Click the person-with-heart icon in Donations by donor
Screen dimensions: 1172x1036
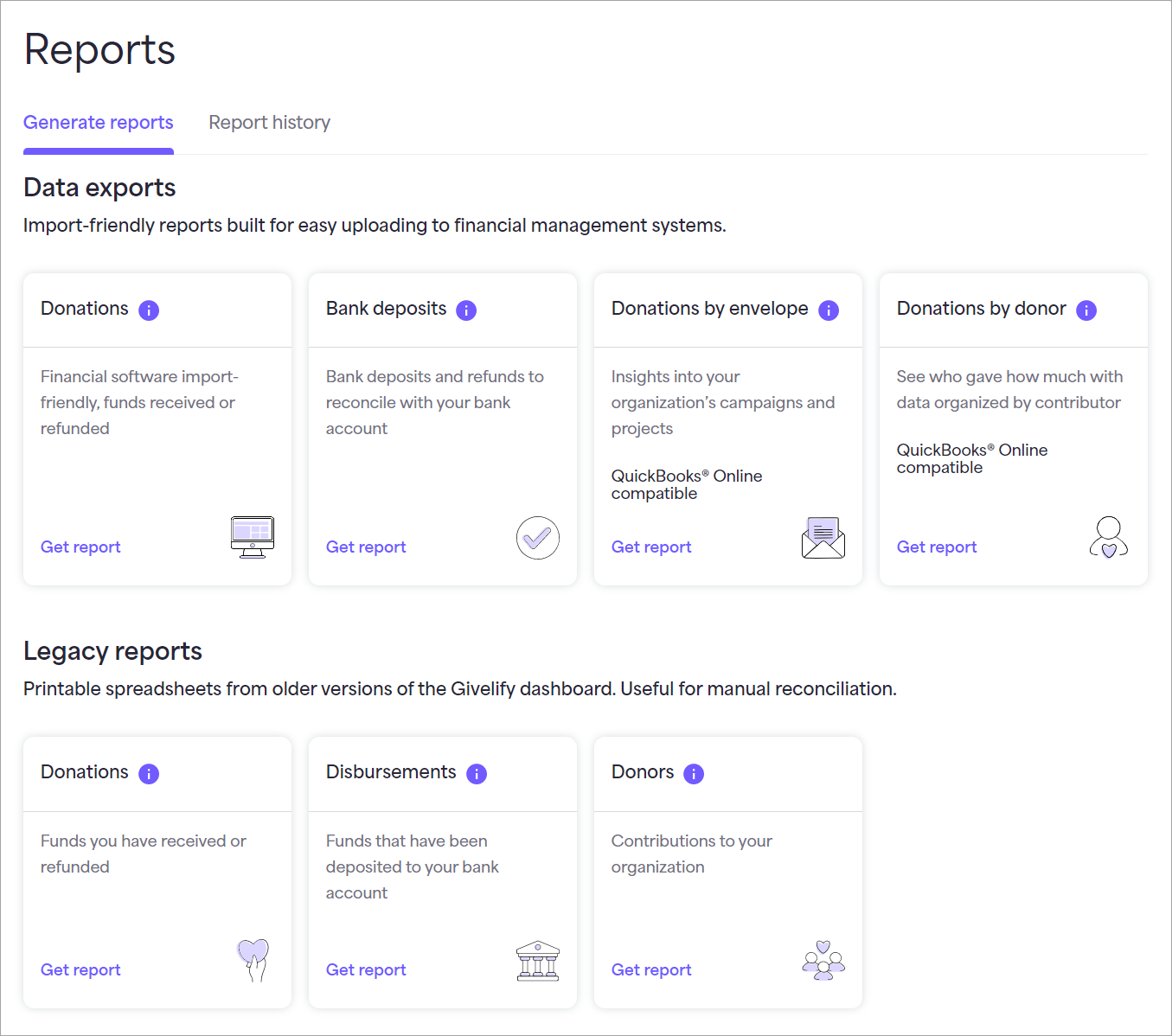click(x=1109, y=537)
